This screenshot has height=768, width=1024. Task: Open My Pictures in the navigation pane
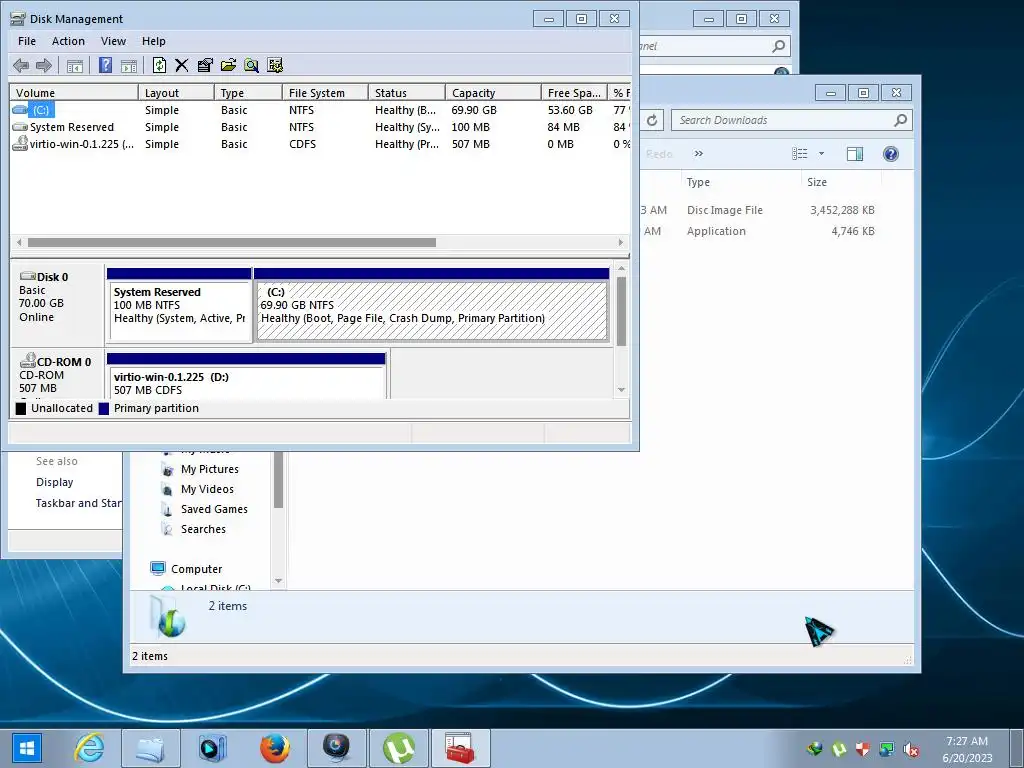click(210, 469)
